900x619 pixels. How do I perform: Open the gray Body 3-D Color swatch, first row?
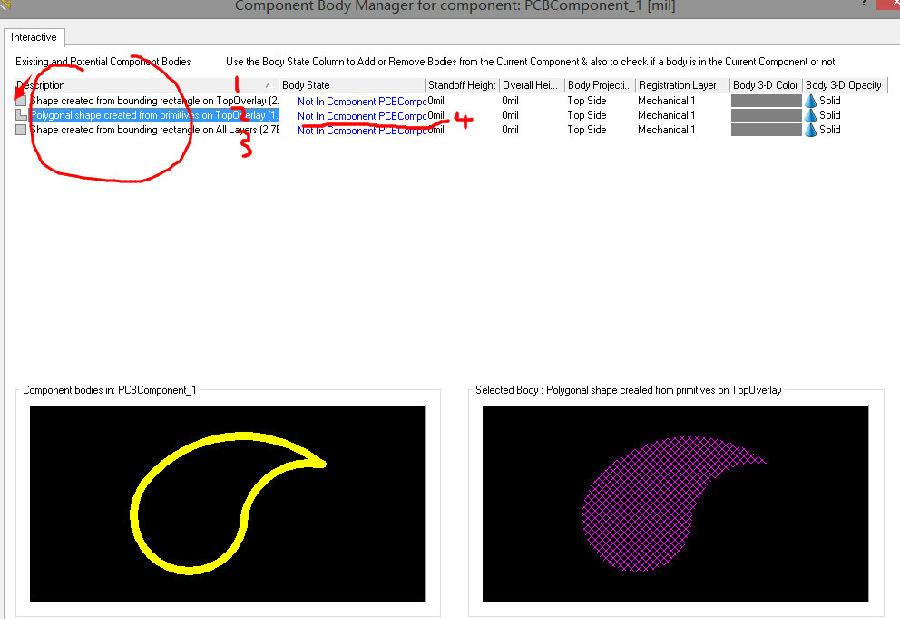766,101
